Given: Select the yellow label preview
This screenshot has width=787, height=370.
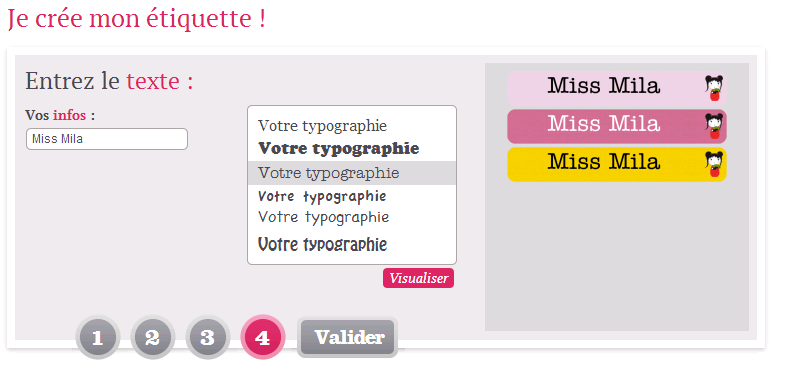Looking at the screenshot, I should pyautogui.click(x=617, y=164).
